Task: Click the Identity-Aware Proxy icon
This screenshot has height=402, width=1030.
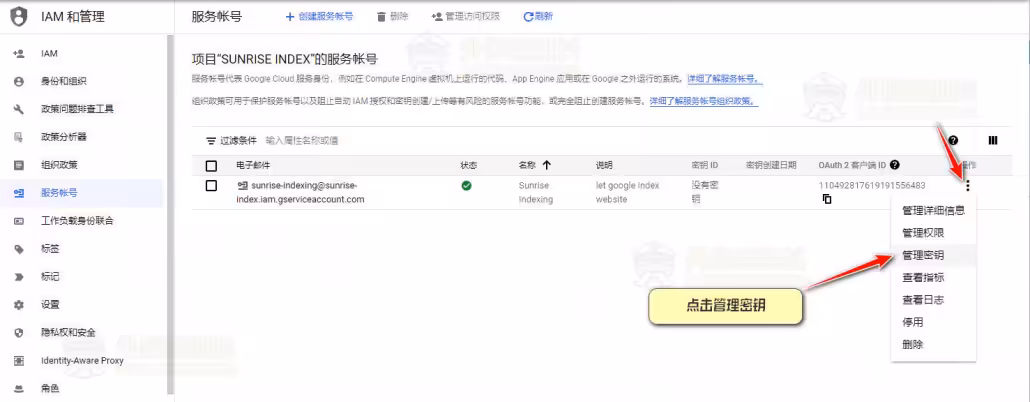Action: tap(19, 361)
